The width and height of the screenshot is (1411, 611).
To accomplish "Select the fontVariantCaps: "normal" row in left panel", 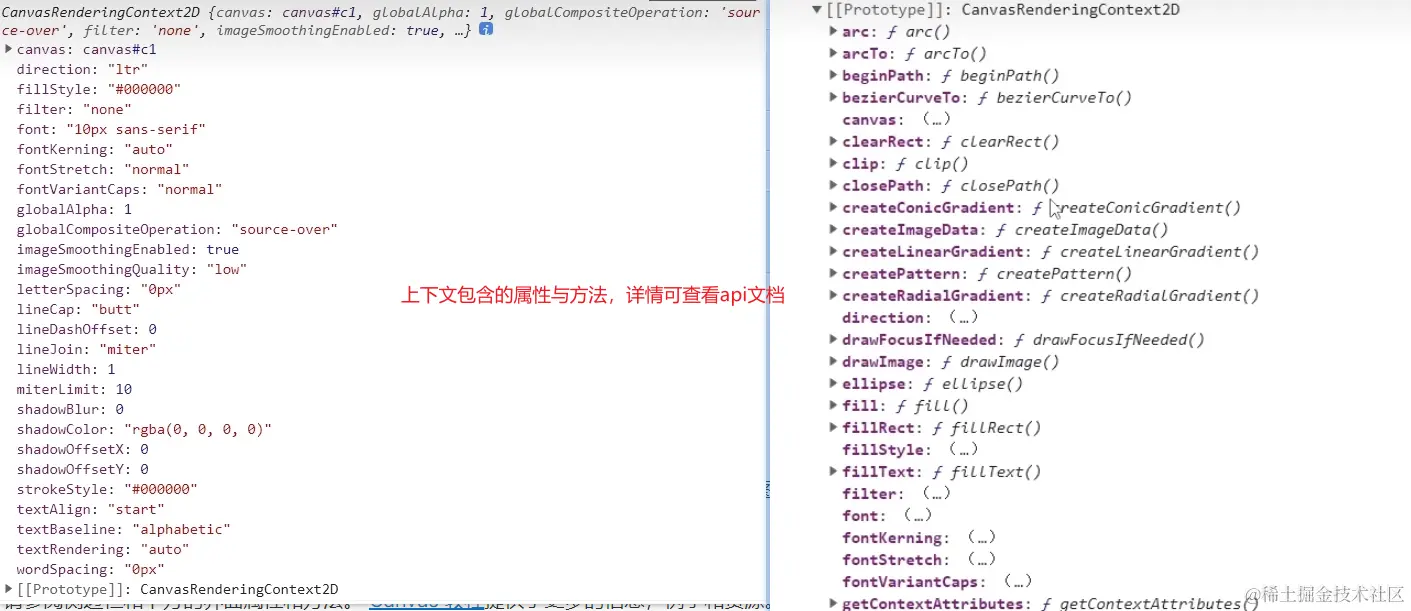I will (119, 189).
